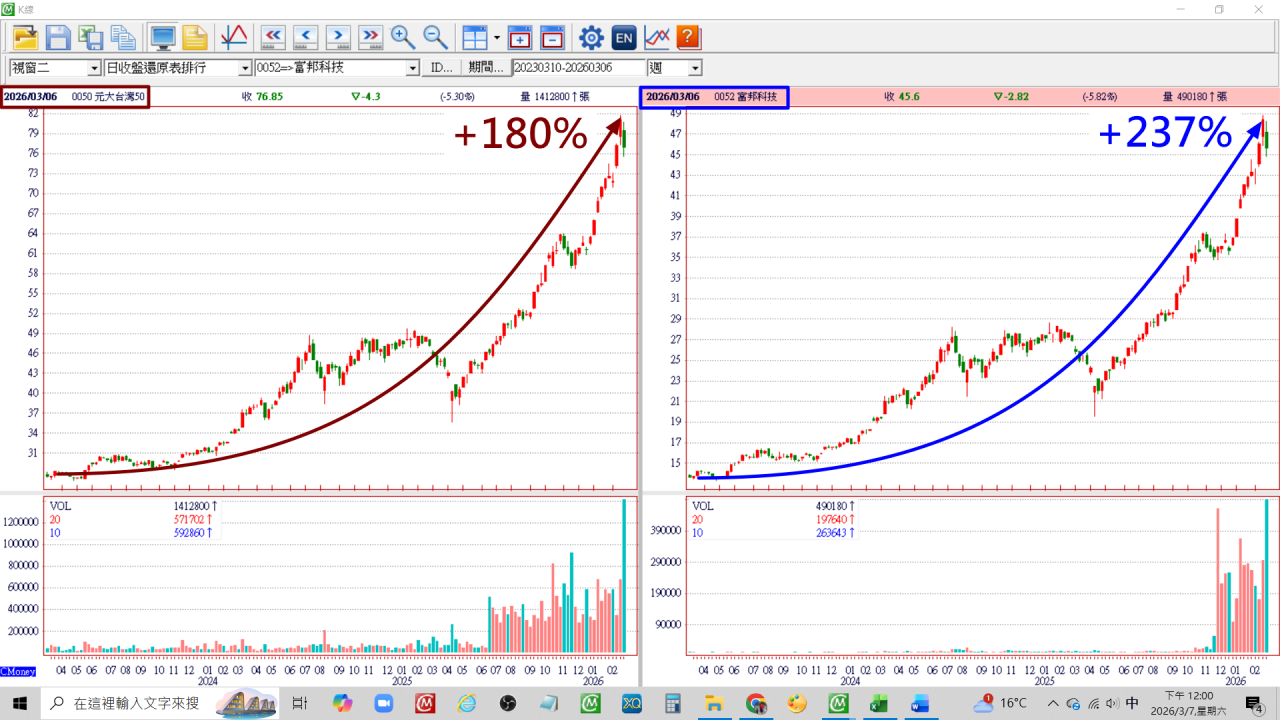
Task: Expand the 視窗二 window dropdown
Action: point(94,68)
